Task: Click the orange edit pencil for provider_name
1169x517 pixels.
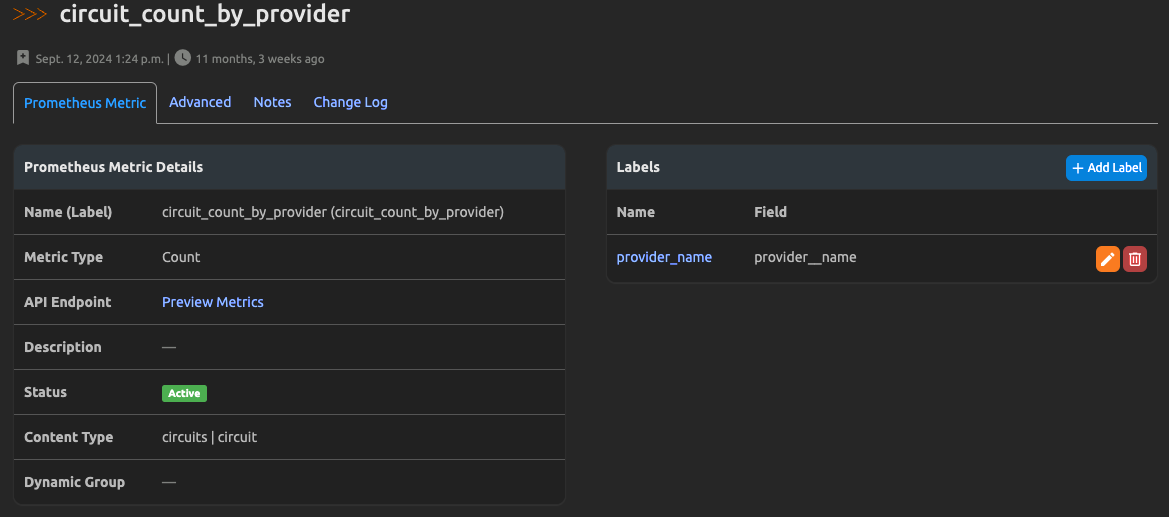Action: click(x=1107, y=259)
